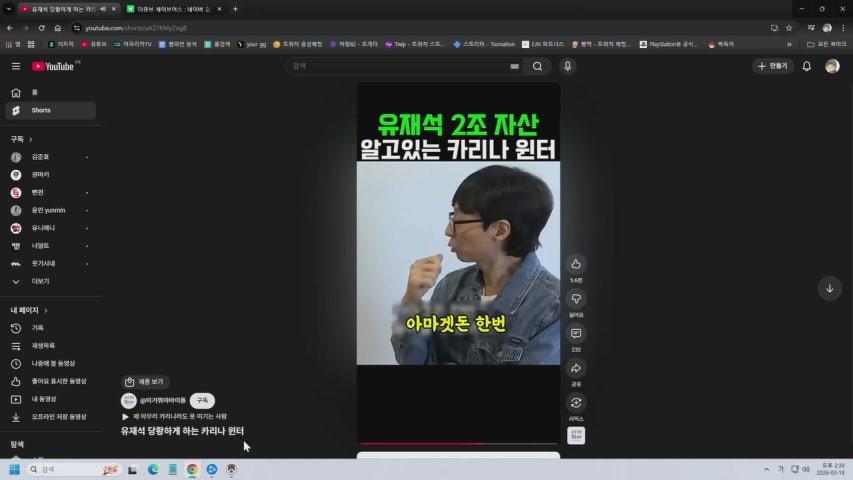This screenshot has width=853, height=480.
Task: Open Chrome media control icon
Action: 811,28
